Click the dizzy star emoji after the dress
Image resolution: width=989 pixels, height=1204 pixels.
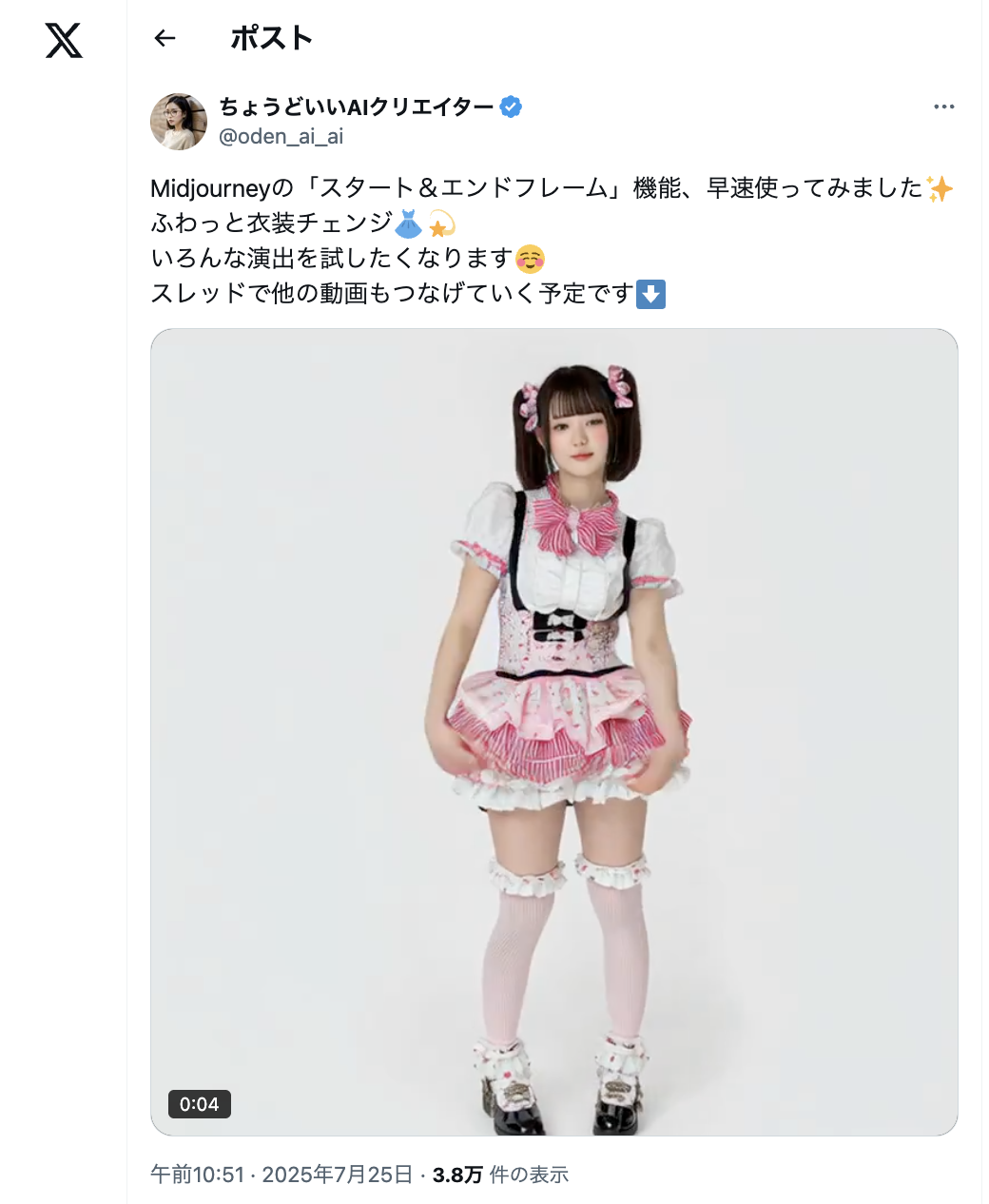440,223
